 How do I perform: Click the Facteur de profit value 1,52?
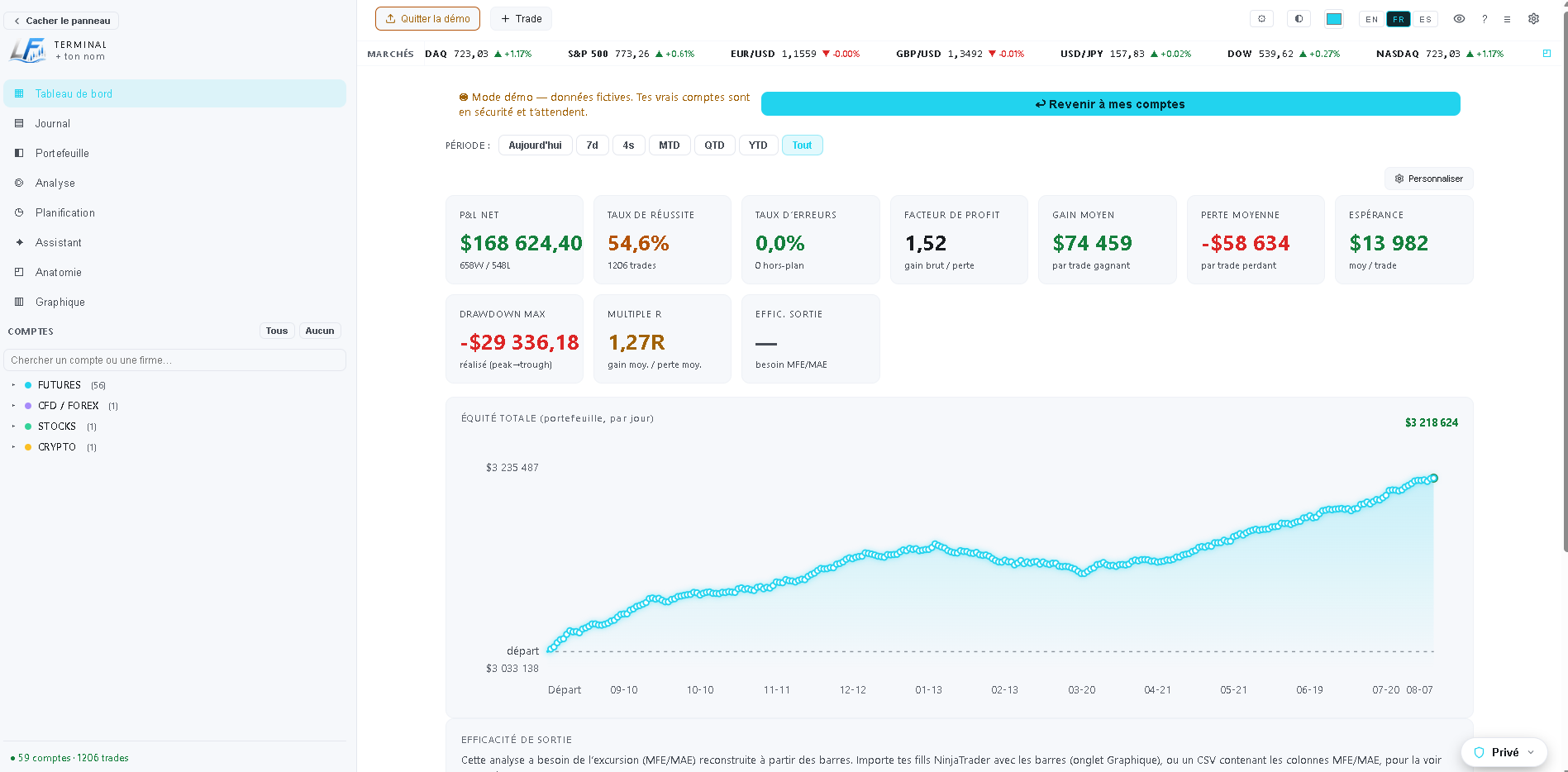point(926,243)
